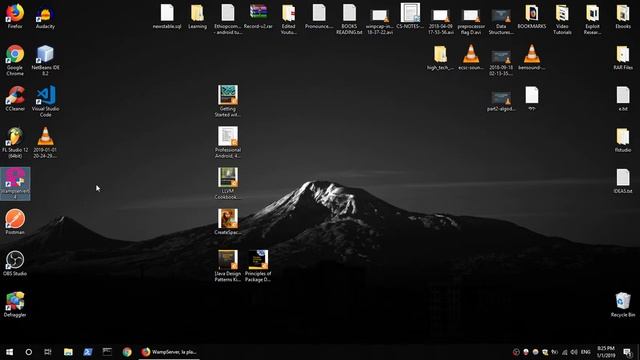Select the Audacity desktop shortcut
Image resolution: width=640 pixels, height=360 pixels.
coord(45,16)
